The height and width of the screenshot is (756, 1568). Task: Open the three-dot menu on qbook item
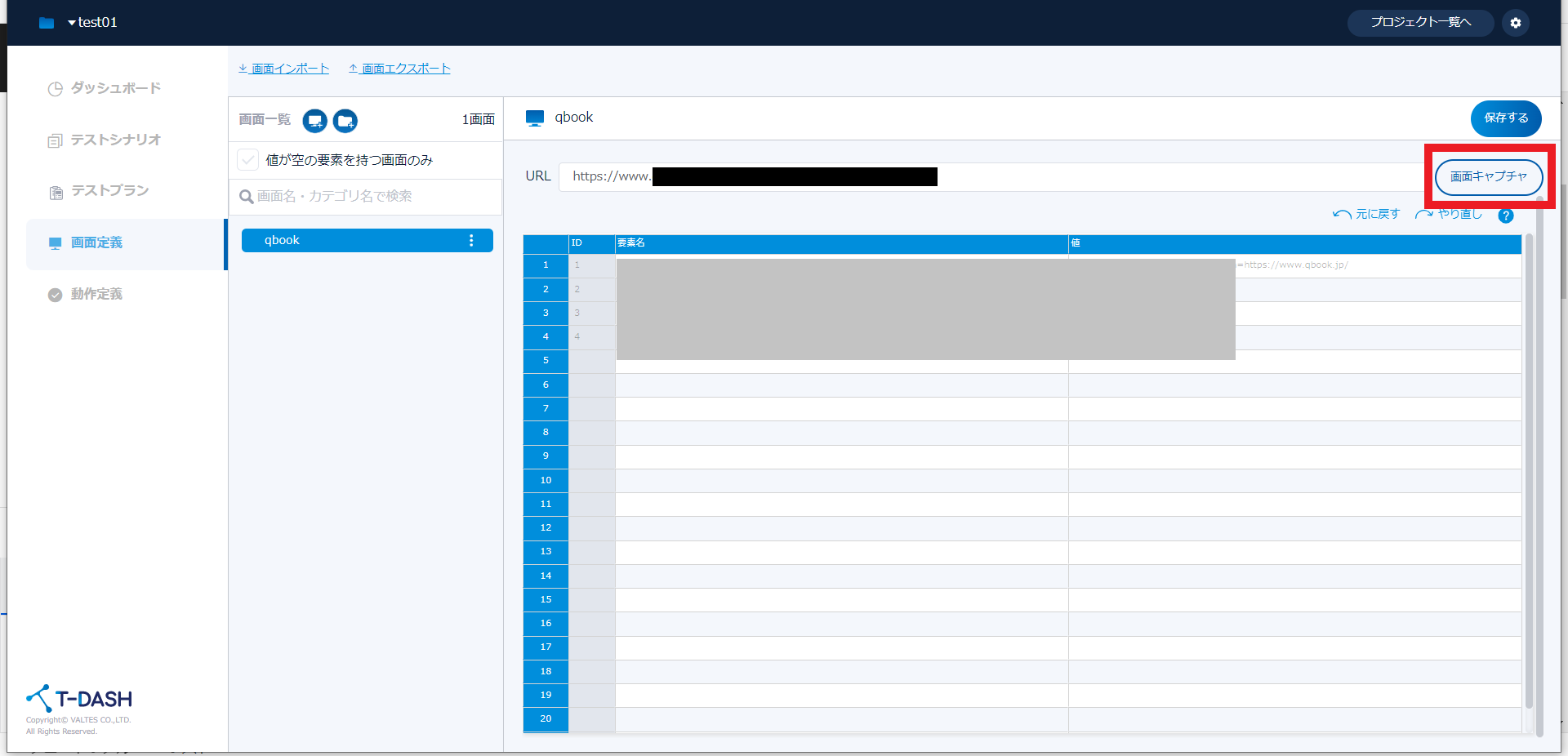[471, 241]
